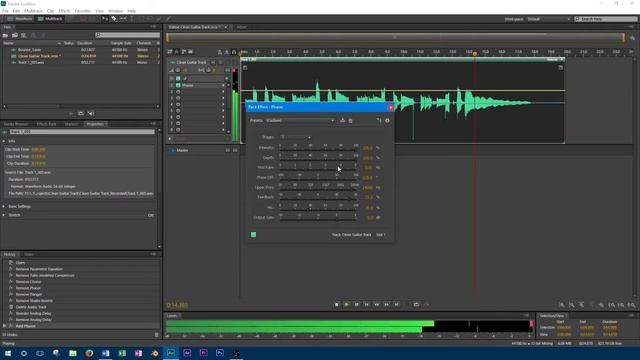Image resolution: width=640 pixels, height=360 pixels.
Task: Open the Presets dropdown in Phaser dialog
Action: pos(300,120)
